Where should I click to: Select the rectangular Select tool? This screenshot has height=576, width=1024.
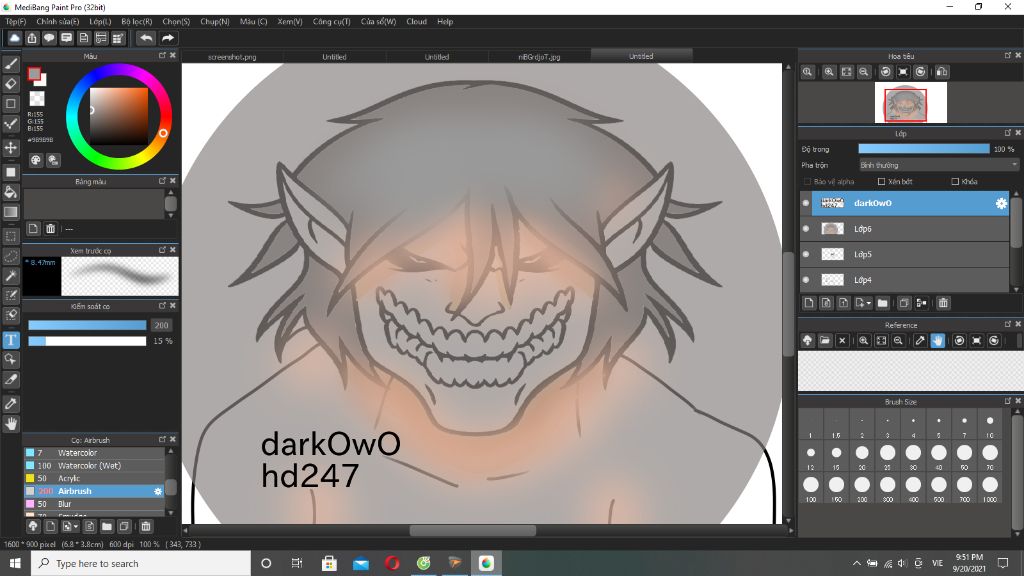(11, 236)
